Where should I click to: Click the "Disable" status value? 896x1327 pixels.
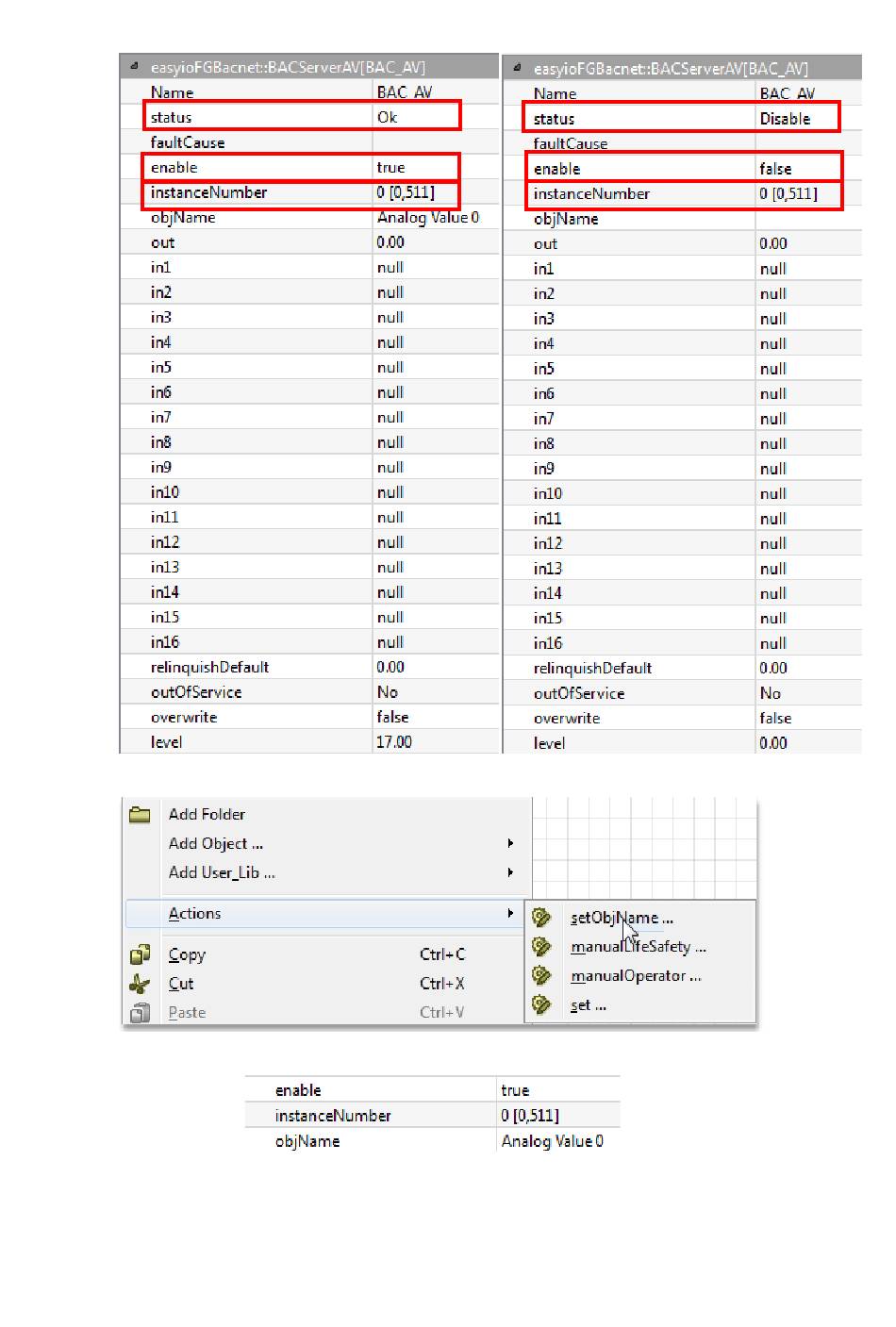pyautogui.click(x=785, y=119)
